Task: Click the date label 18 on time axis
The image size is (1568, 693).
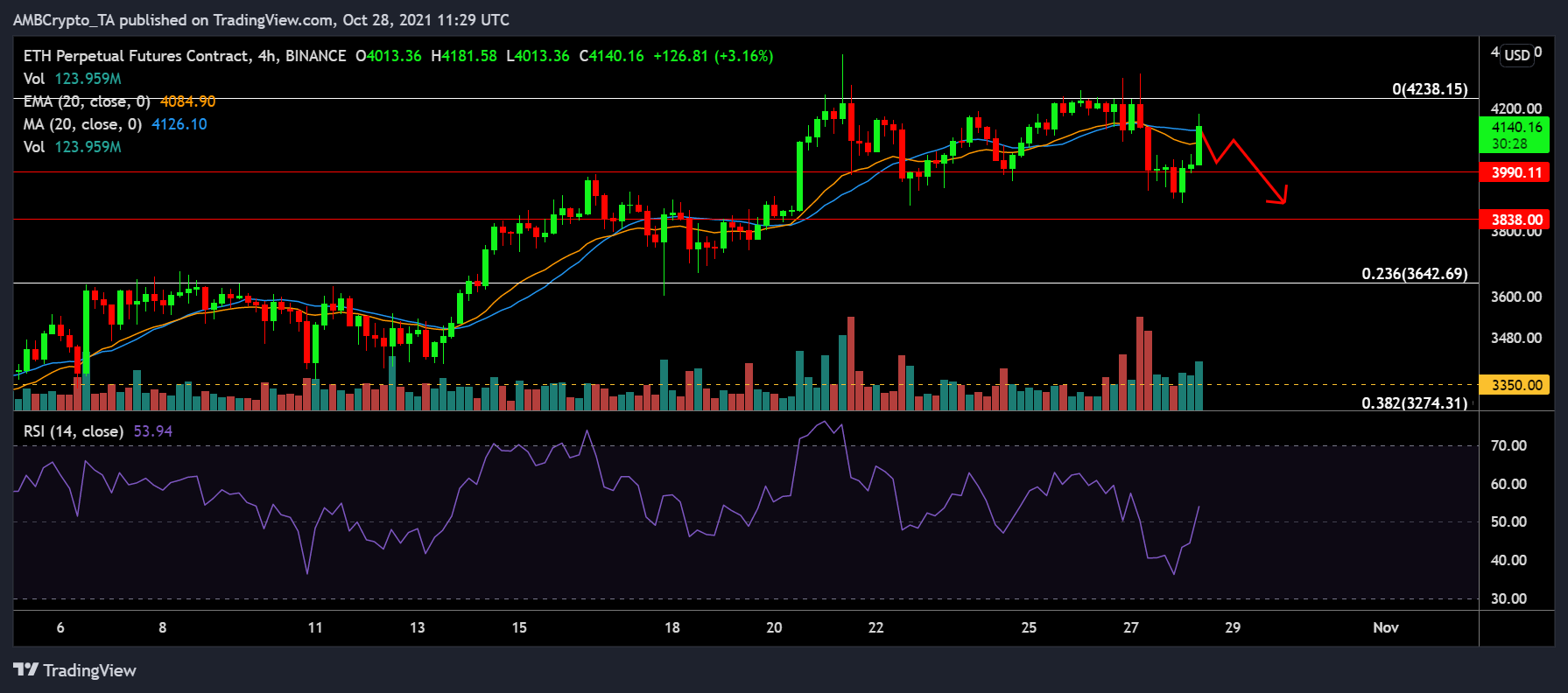Action: 672,627
